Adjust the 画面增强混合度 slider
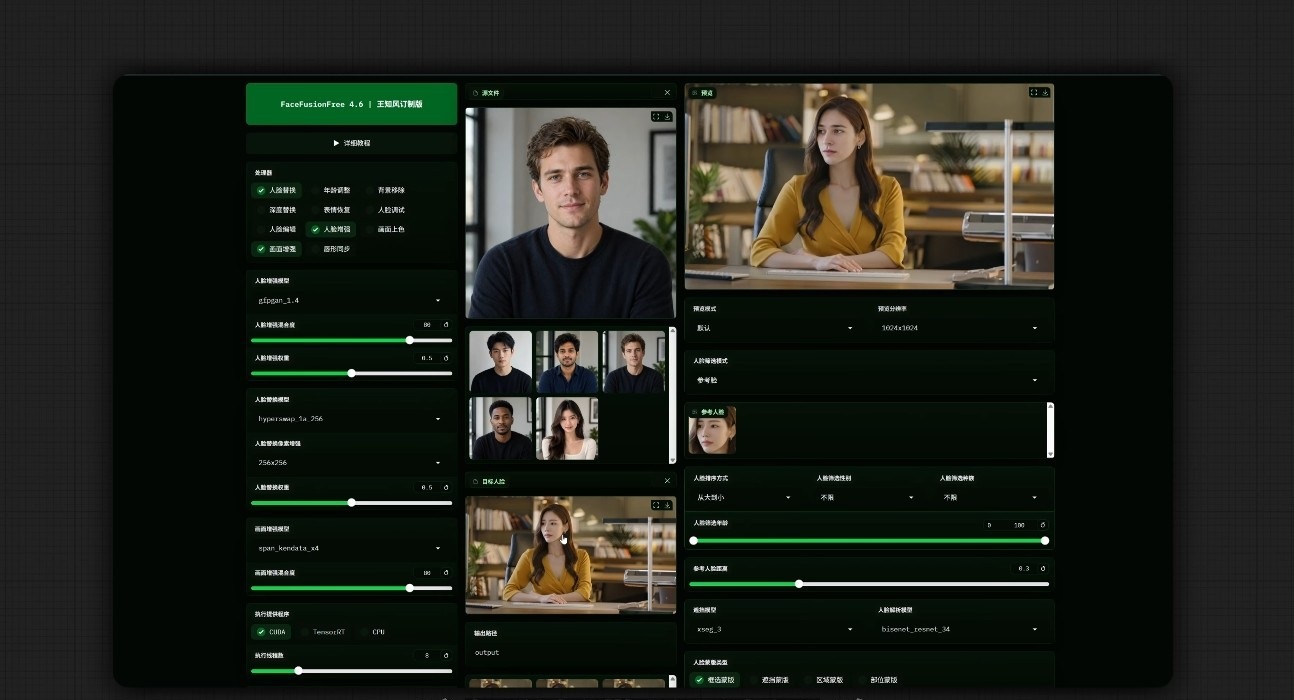This screenshot has width=1294, height=700. click(351, 588)
